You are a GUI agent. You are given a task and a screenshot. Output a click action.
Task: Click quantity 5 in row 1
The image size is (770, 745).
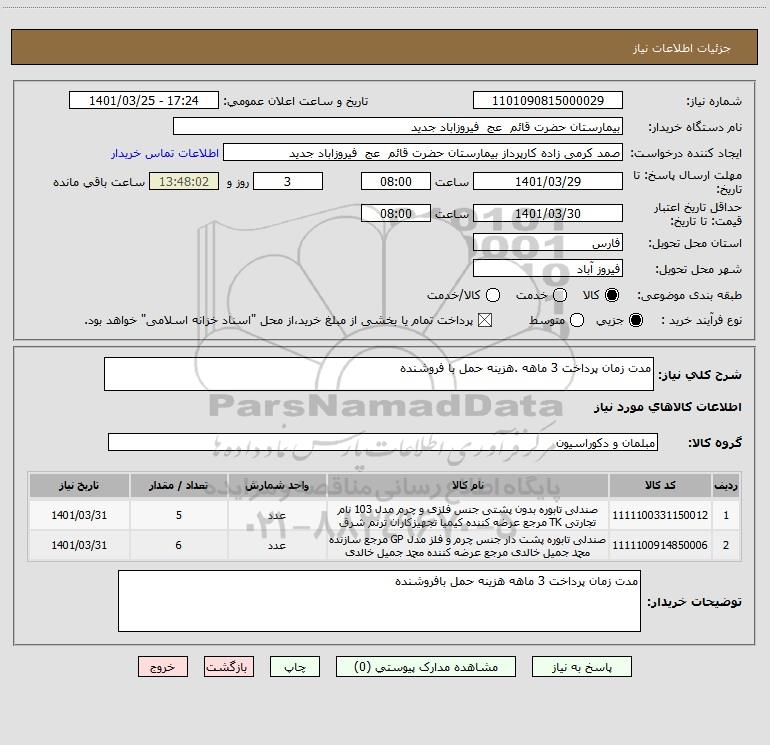(x=179, y=515)
